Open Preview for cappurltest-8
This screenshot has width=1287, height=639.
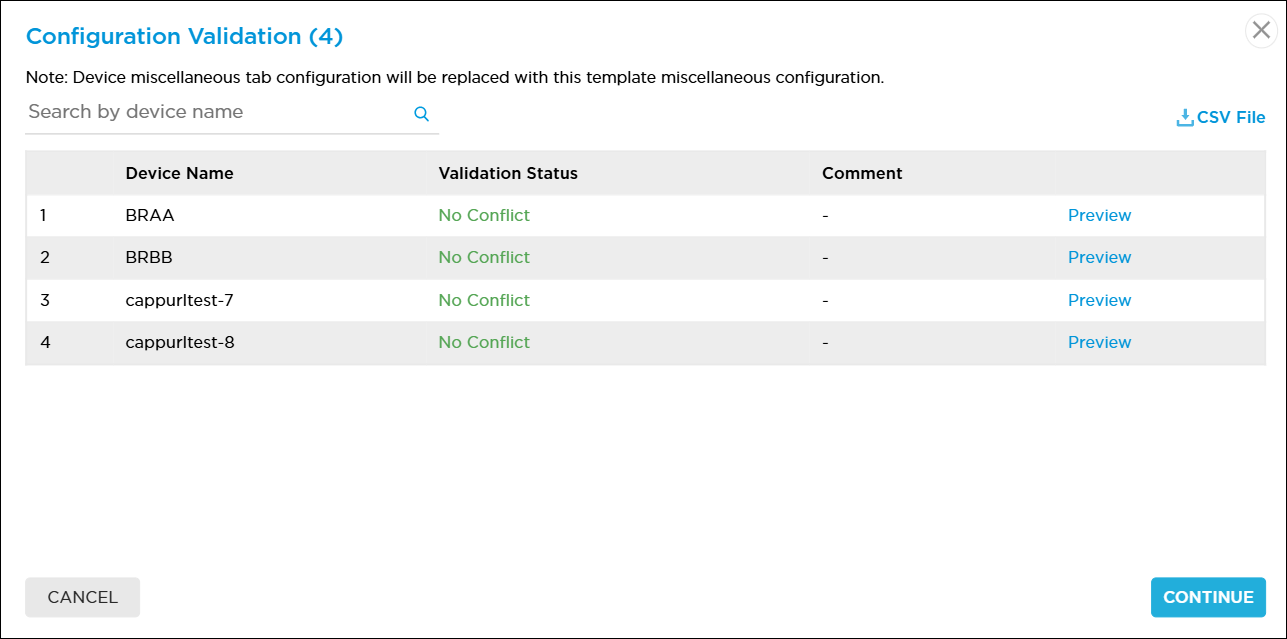pyautogui.click(x=1099, y=342)
